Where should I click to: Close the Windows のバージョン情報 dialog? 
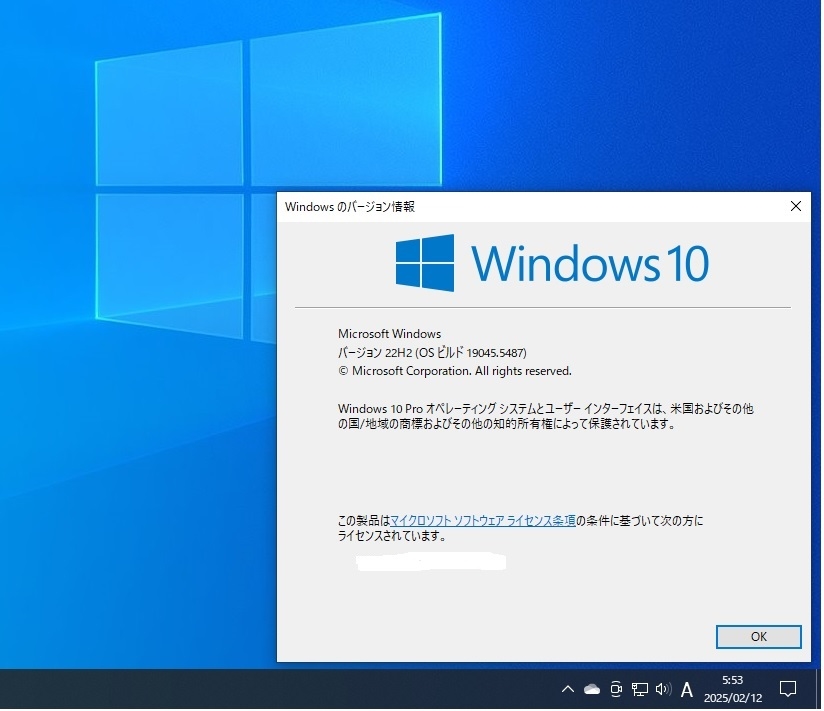click(797, 207)
